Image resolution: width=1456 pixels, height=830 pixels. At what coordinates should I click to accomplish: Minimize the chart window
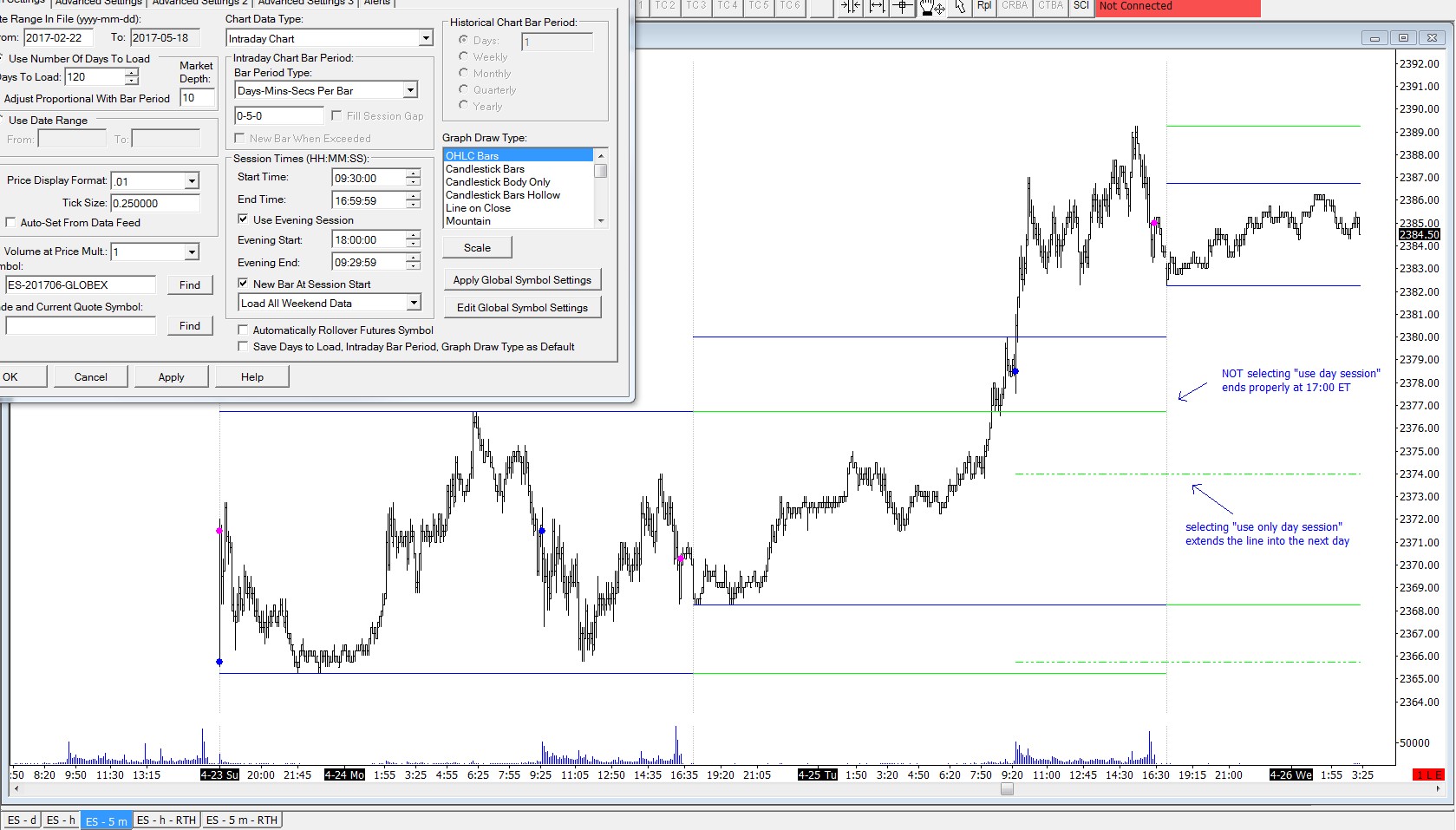click(x=1374, y=37)
